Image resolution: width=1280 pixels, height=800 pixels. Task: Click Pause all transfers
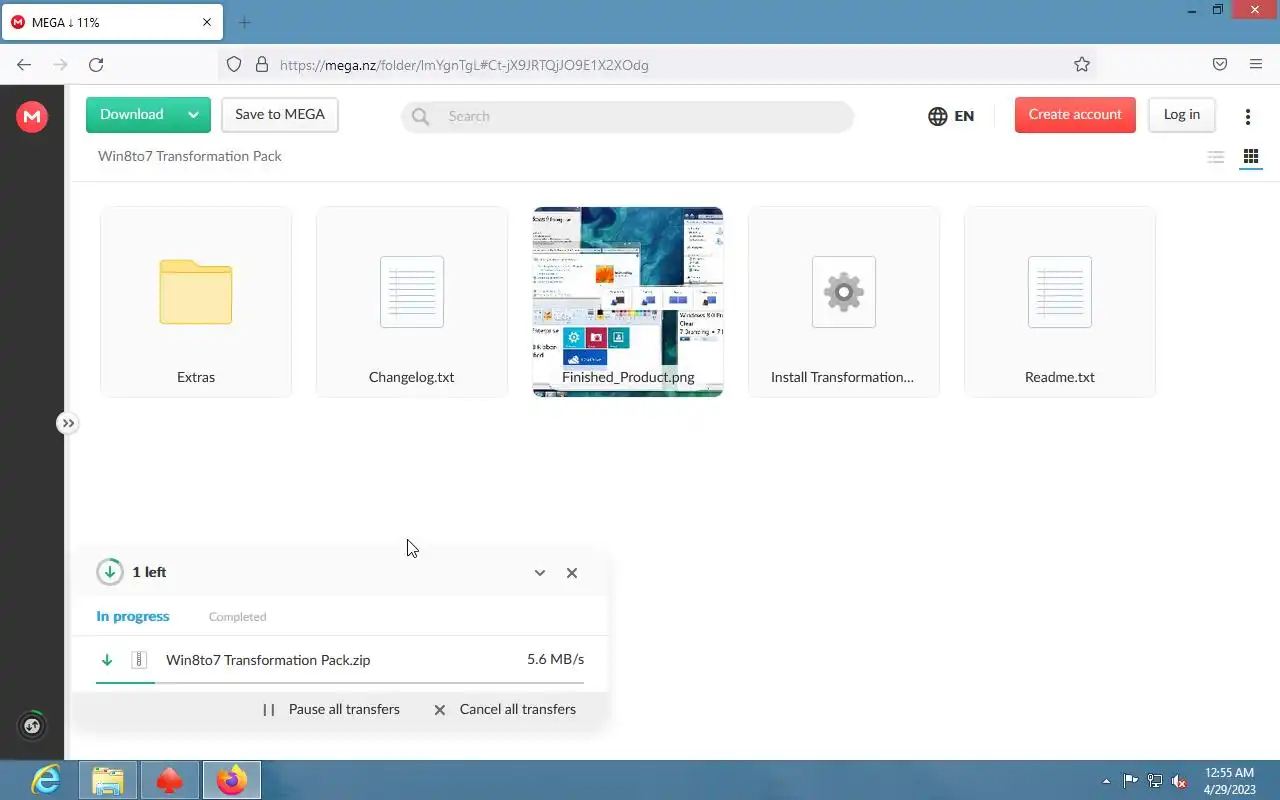click(x=331, y=710)
